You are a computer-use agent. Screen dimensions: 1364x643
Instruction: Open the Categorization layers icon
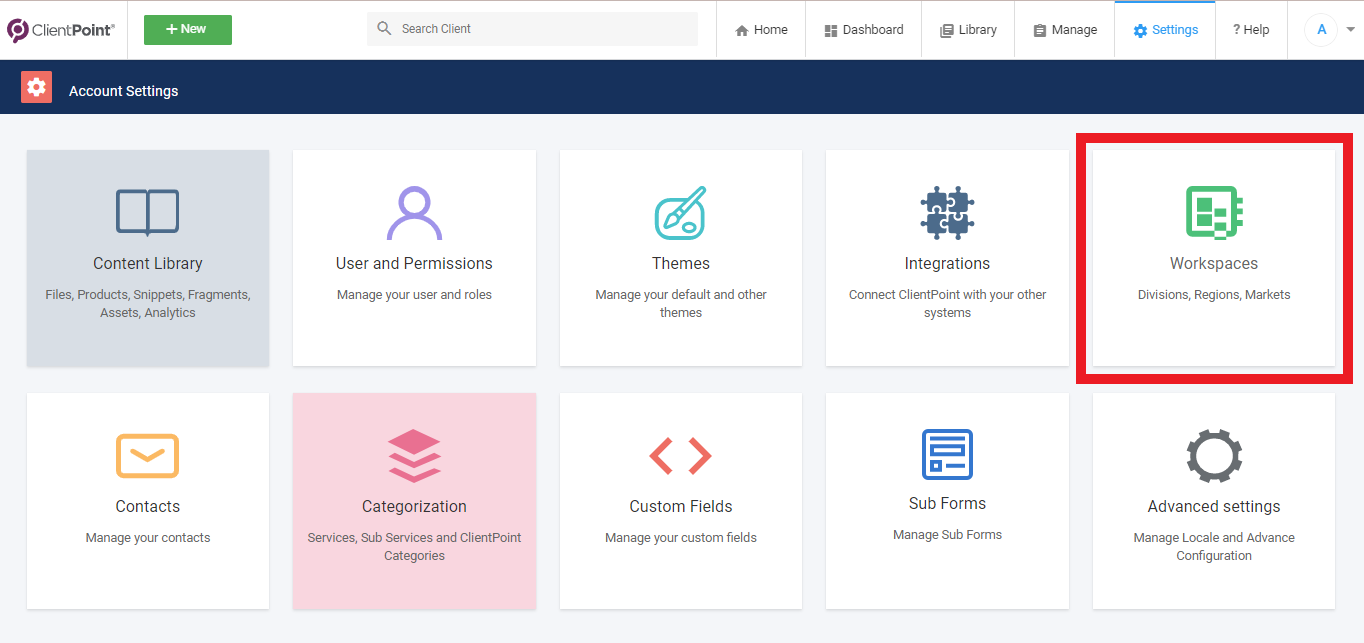click(x=414, y=456)
